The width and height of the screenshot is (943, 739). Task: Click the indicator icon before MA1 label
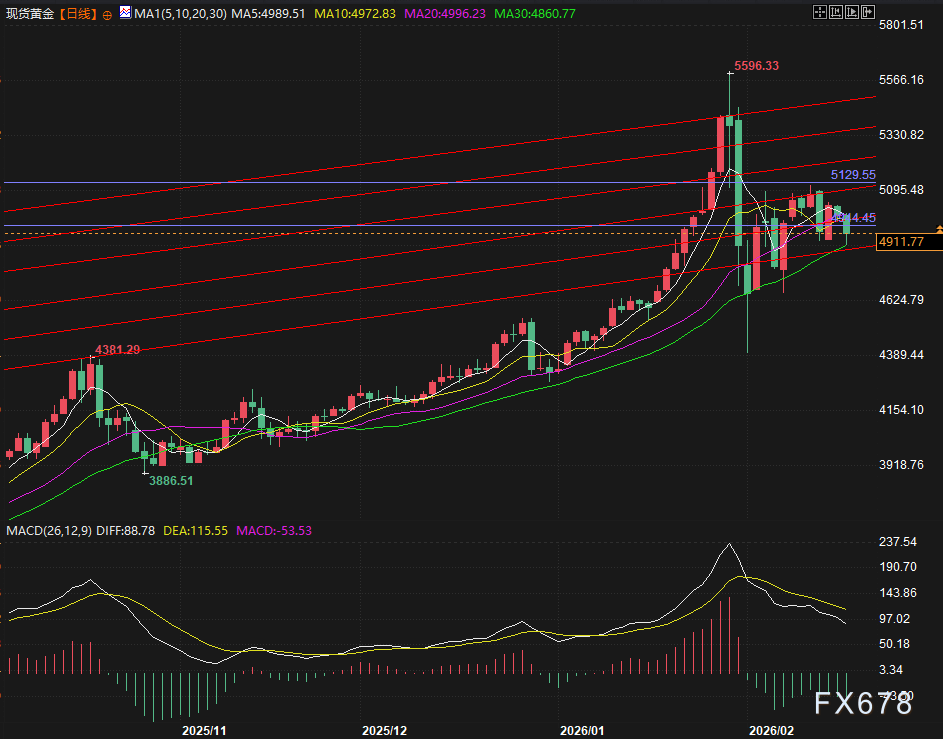pyautogui.click(x=125, y=14)
